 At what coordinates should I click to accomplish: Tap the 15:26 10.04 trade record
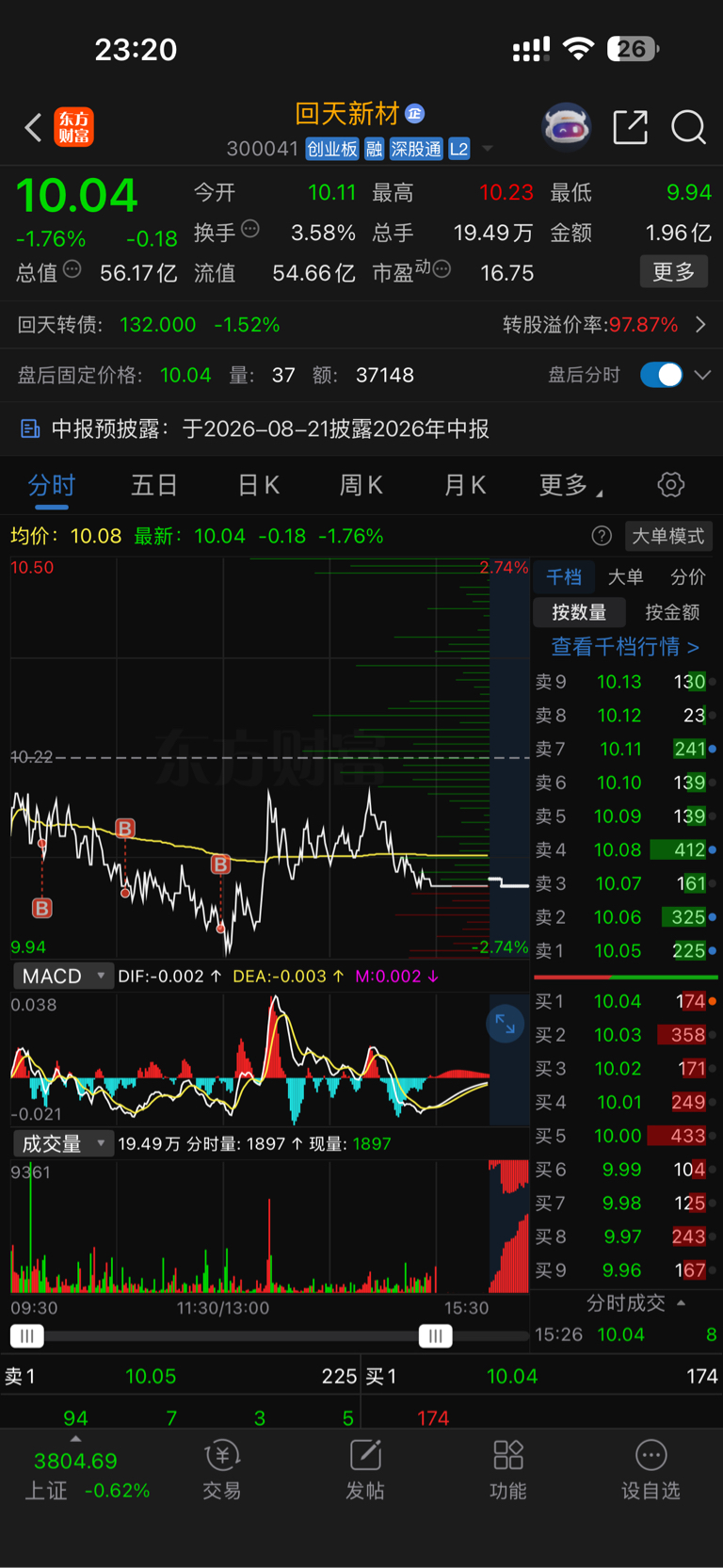pos(626,1334)
